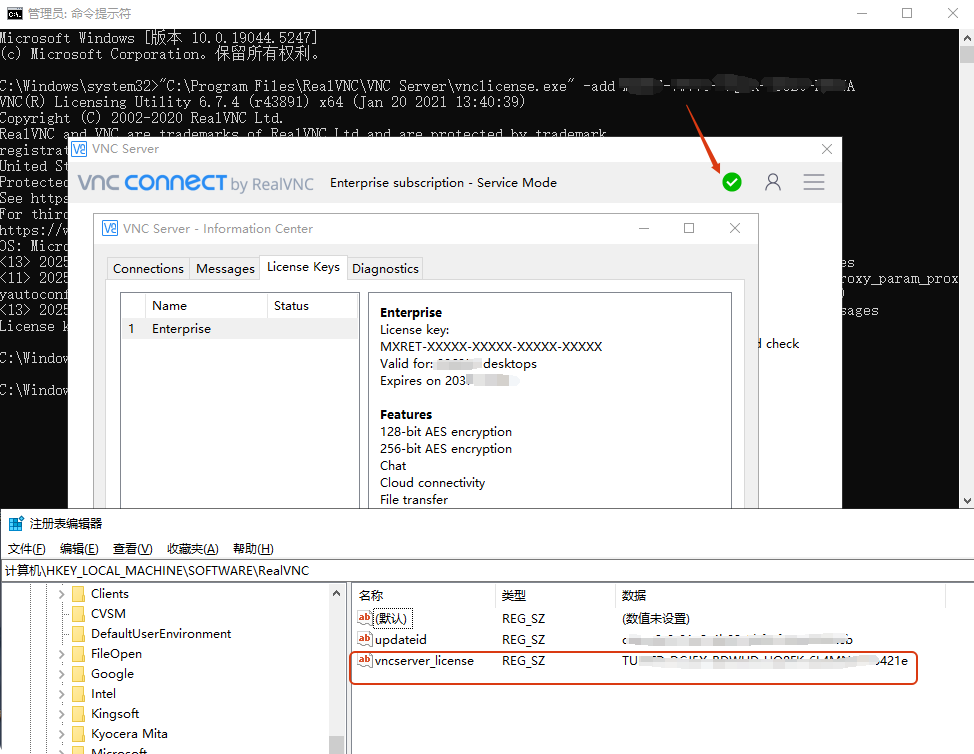974x754 pixels.
Task: Click the MXRET license key text
Action: click(x=491, y=347)
